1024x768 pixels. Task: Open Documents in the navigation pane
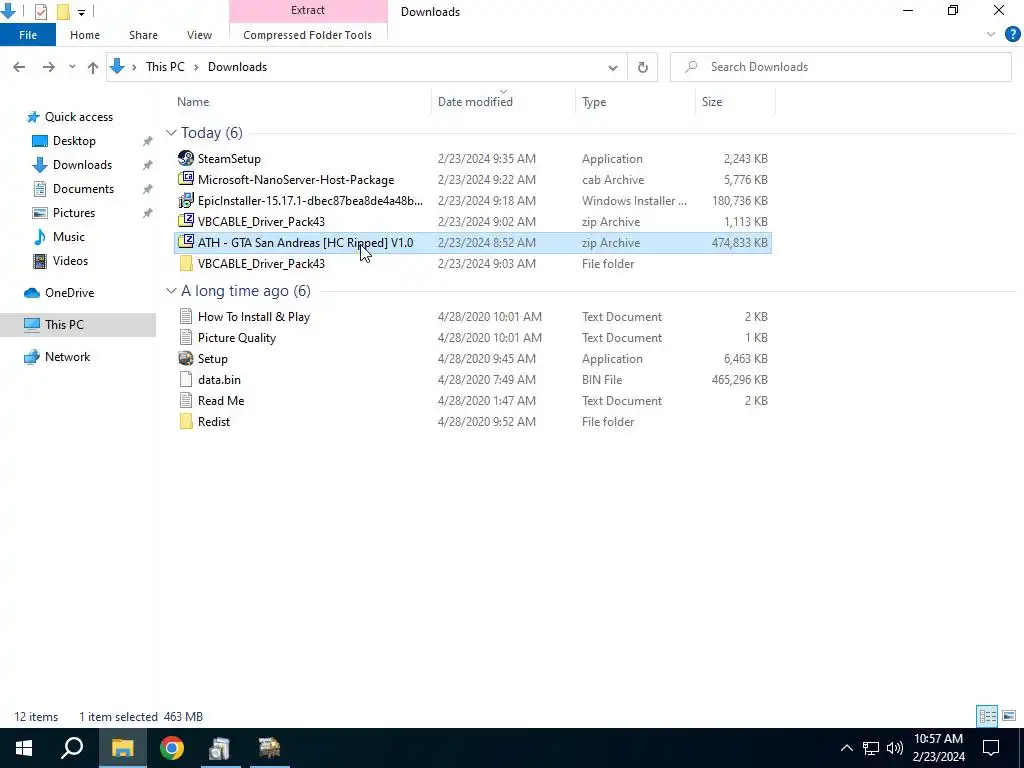coord(83,189)
